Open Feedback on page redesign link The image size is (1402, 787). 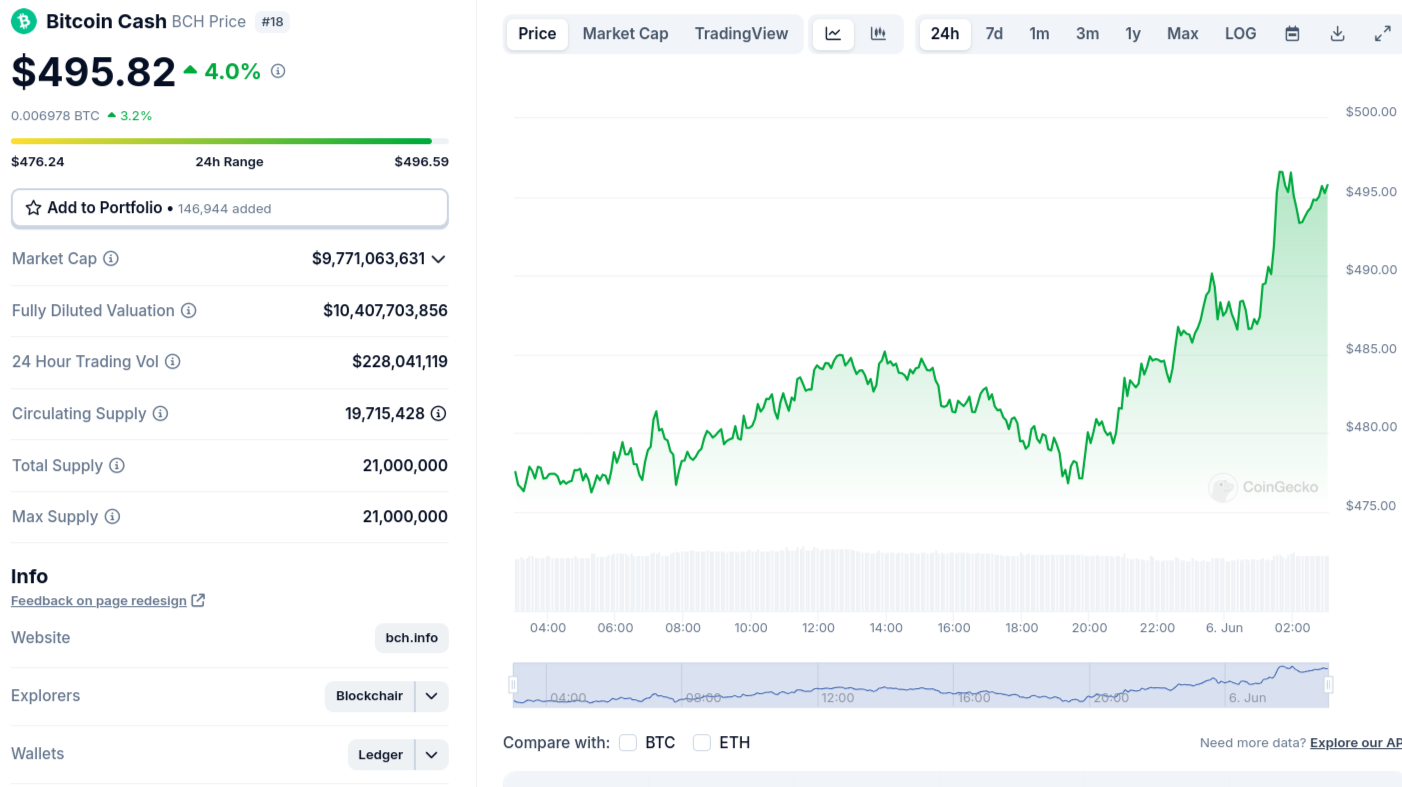click(99, 600)
